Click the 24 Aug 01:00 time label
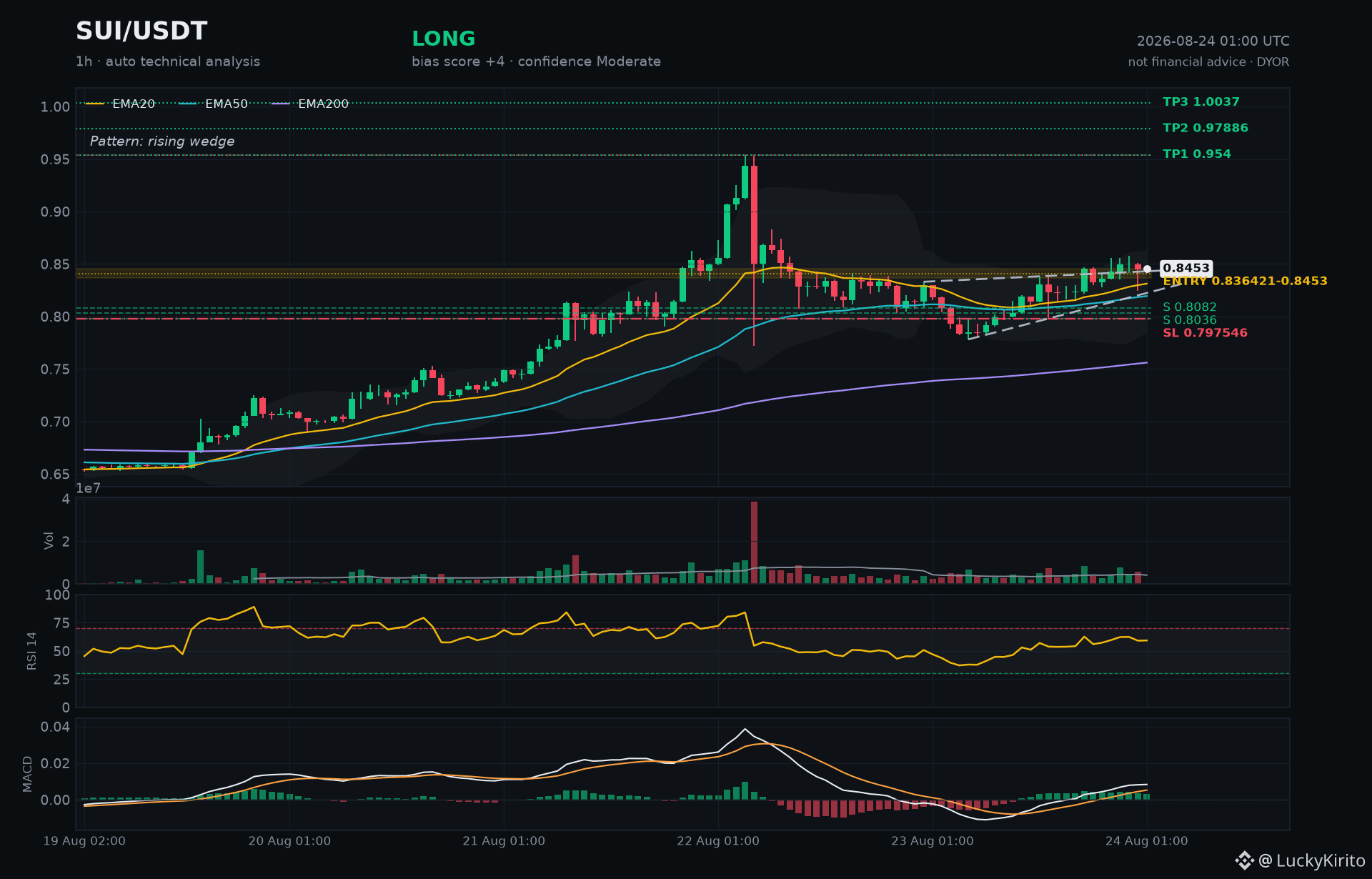Image resolution: width=1372 pixels, height=879 pixels. pos(1147,841)
